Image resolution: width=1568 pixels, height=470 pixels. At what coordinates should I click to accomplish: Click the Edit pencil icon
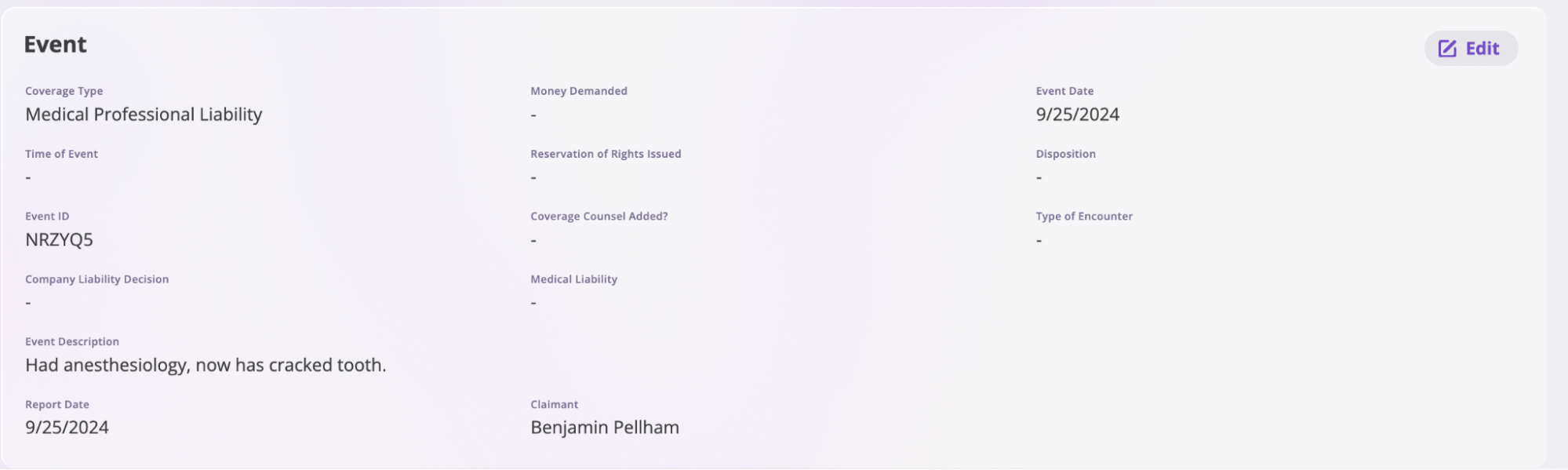pos(1447,49)
